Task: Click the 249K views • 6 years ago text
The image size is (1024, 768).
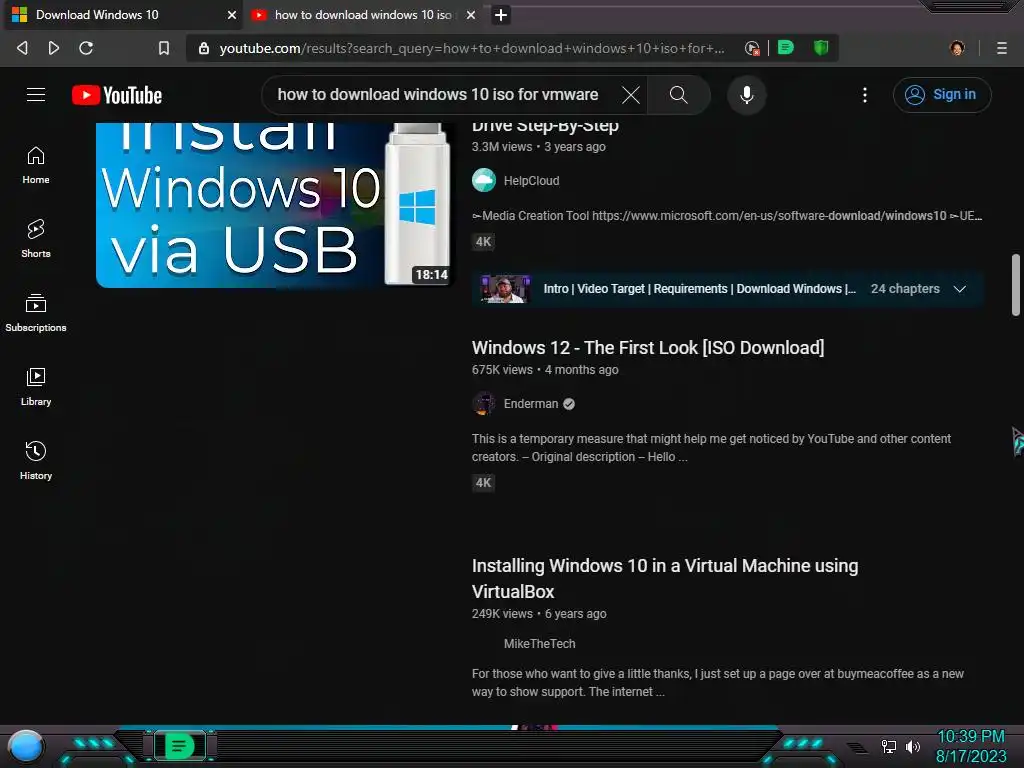Action: pos(539,614)
